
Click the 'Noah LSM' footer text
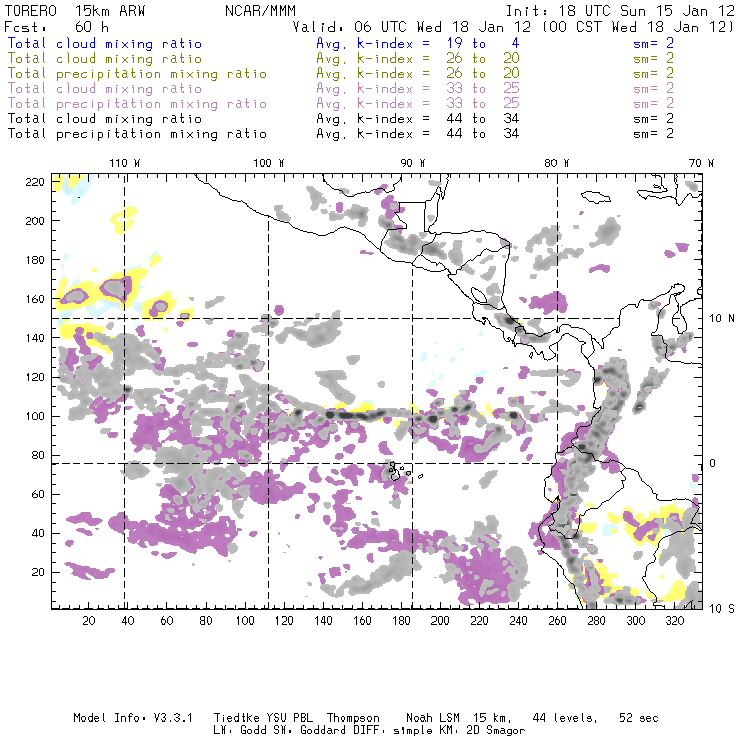click(x=433, y=718)
